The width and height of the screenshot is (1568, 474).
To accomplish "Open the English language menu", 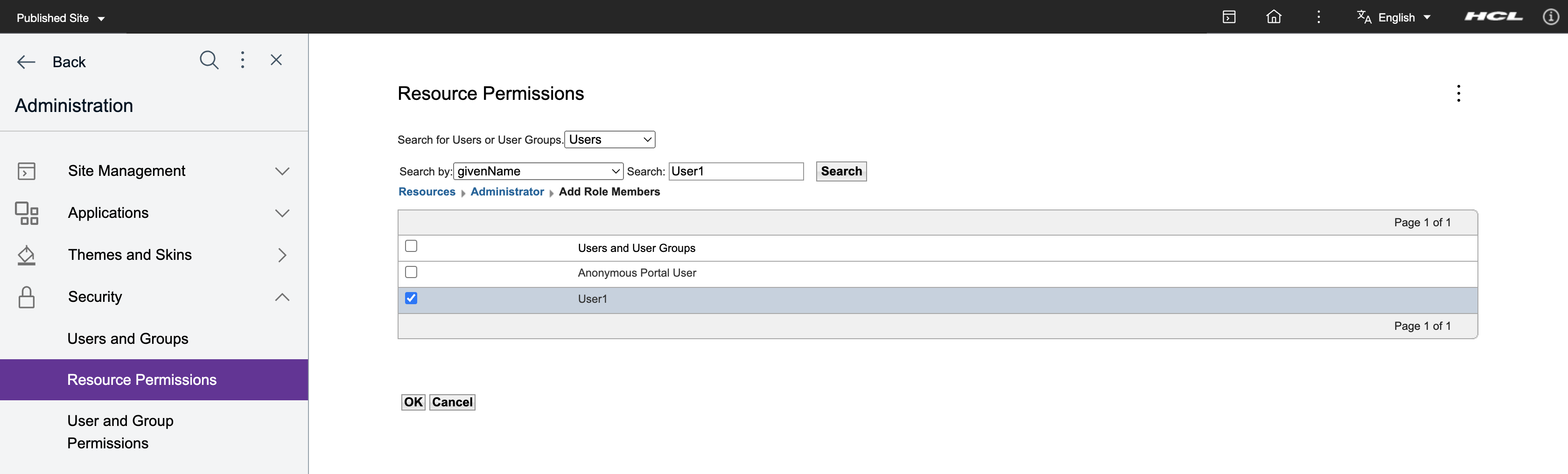I will [1394, 17].
